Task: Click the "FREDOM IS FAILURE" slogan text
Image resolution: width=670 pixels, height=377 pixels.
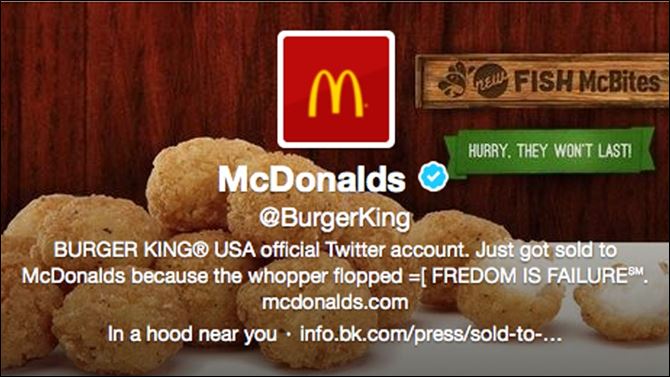Action: (x=529, y=276)
